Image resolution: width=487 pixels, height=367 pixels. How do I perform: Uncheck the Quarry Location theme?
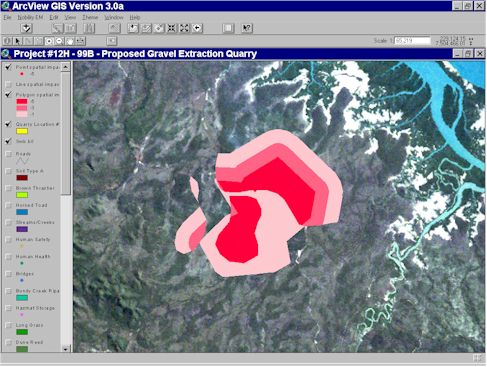[x=8, y=124]
